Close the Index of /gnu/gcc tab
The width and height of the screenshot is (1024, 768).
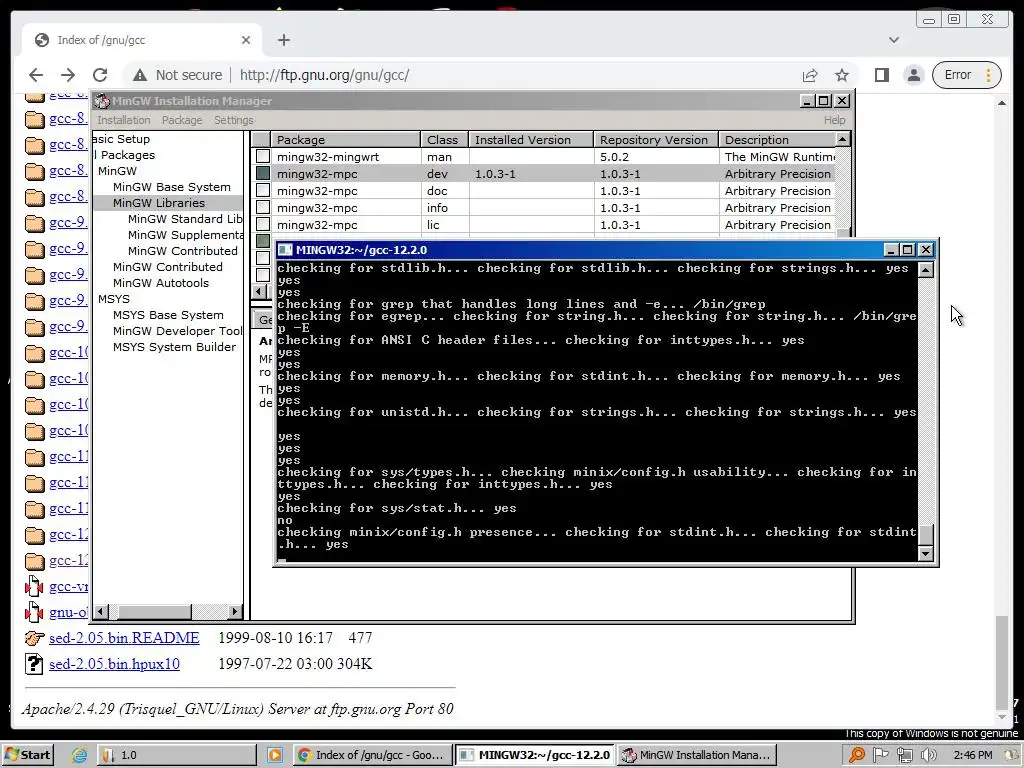[246, 40]
